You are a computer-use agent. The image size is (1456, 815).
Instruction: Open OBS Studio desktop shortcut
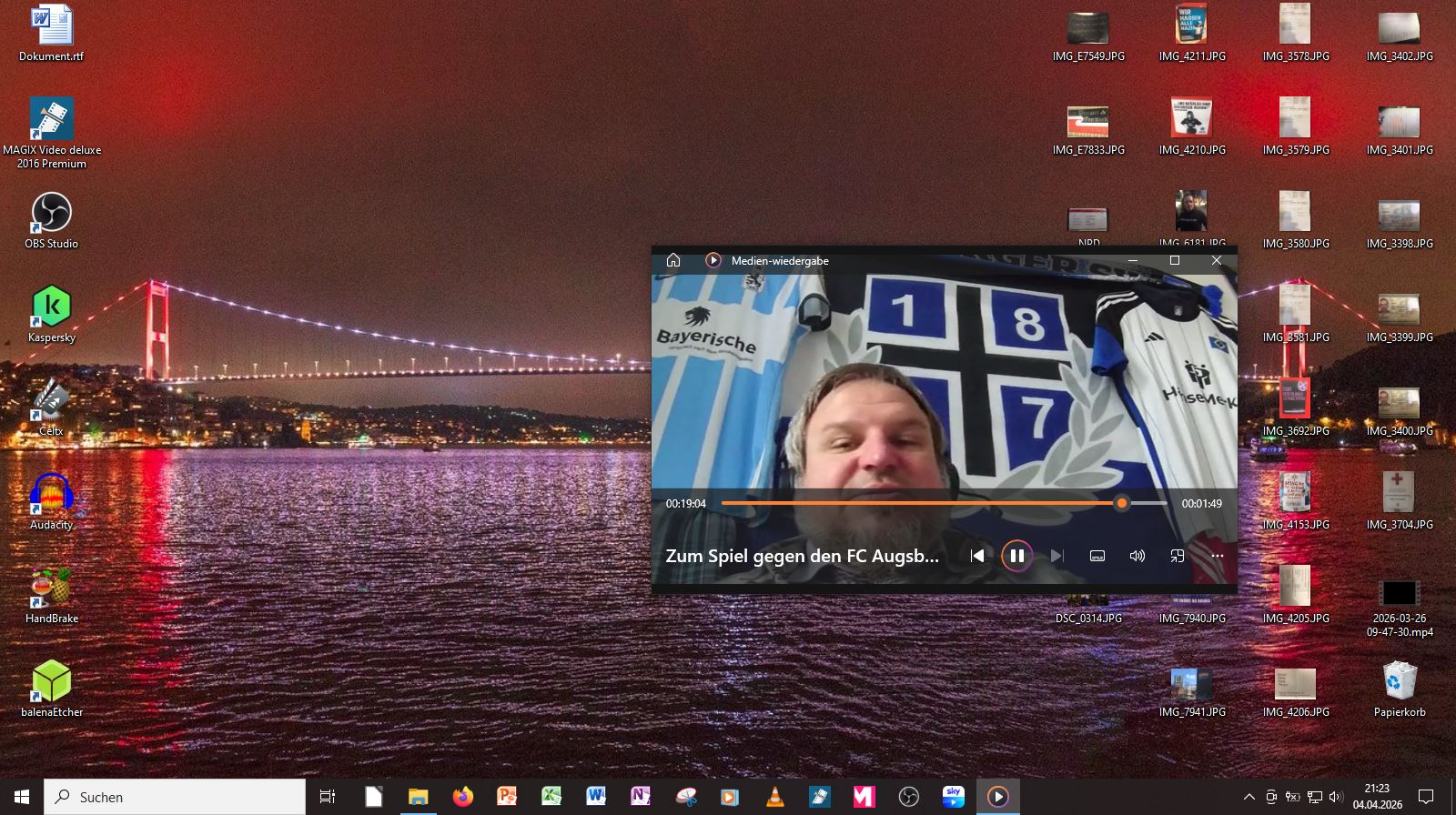[x=51, y=221]
